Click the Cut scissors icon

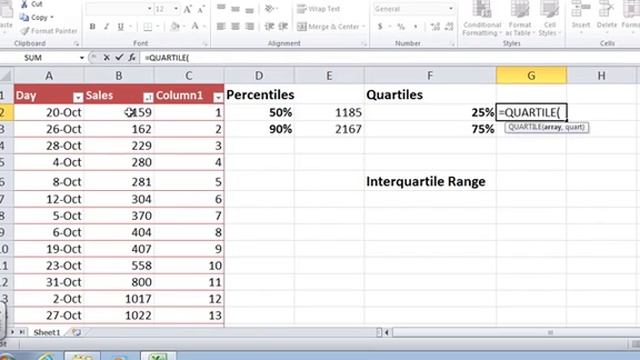24,4
